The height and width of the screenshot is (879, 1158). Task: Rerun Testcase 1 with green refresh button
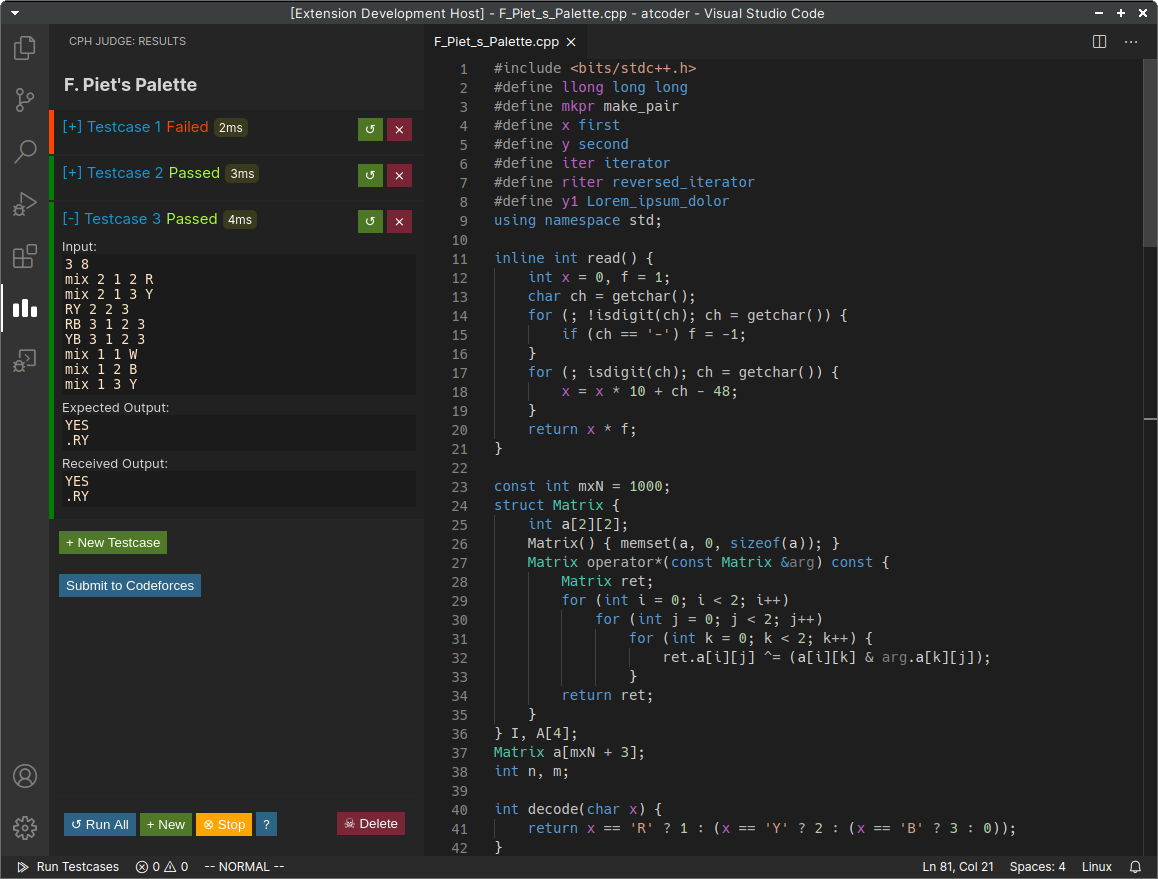pos(370,129)
